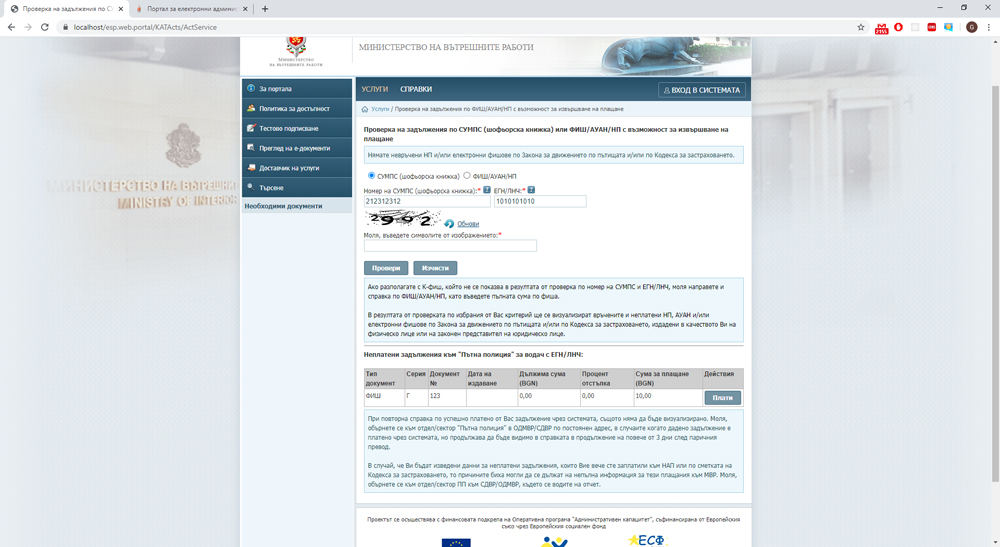
Task: Open the УСЛУГИ menu
Action: pyautogui.click(x=375, y=89)
